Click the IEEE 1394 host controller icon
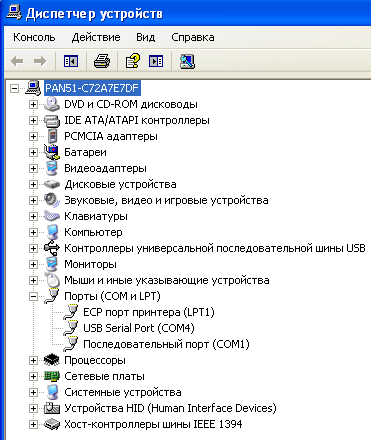 tap(52, 424)
